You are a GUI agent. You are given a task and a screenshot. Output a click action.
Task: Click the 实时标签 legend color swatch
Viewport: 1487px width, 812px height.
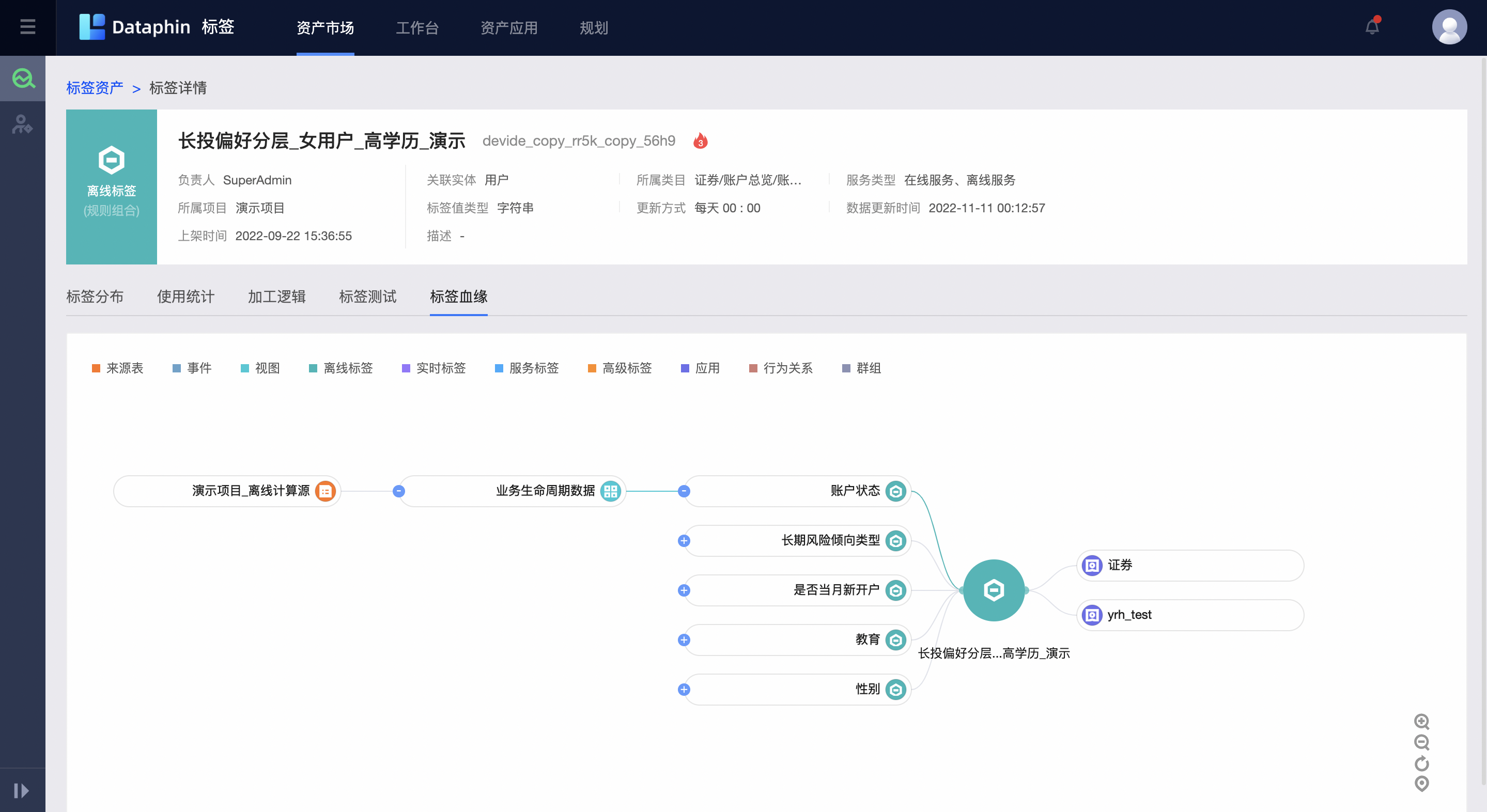[x=406, y=368]
